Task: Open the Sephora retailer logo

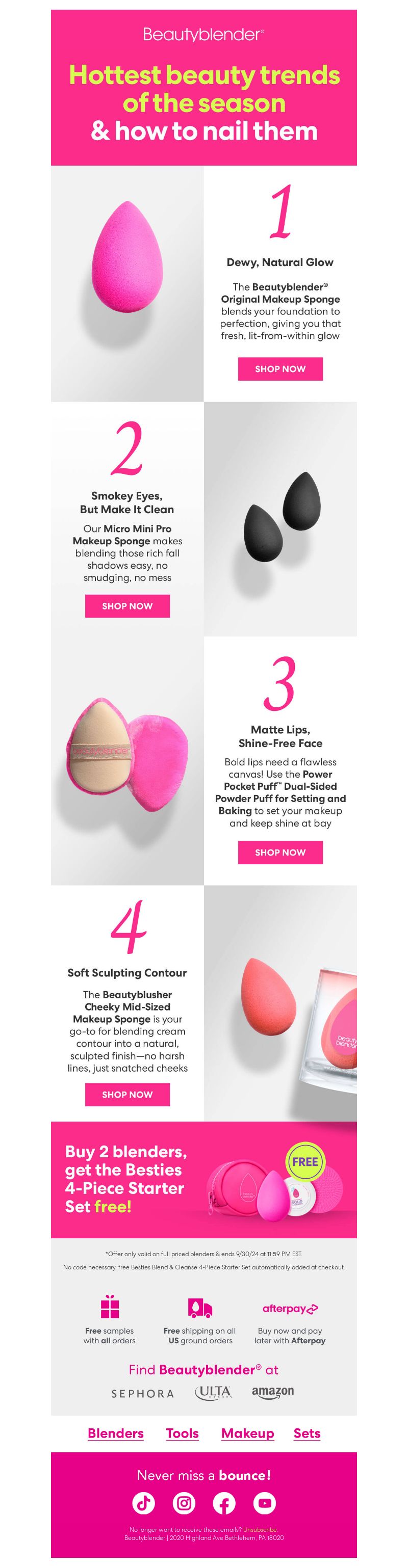Action: 142,1394
